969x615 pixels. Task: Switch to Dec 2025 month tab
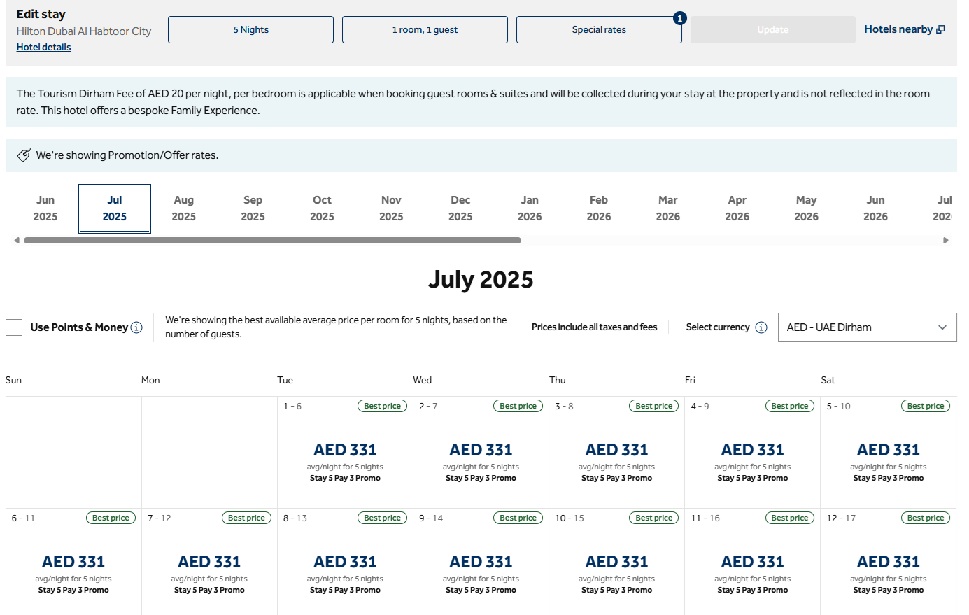pos(460,208)
